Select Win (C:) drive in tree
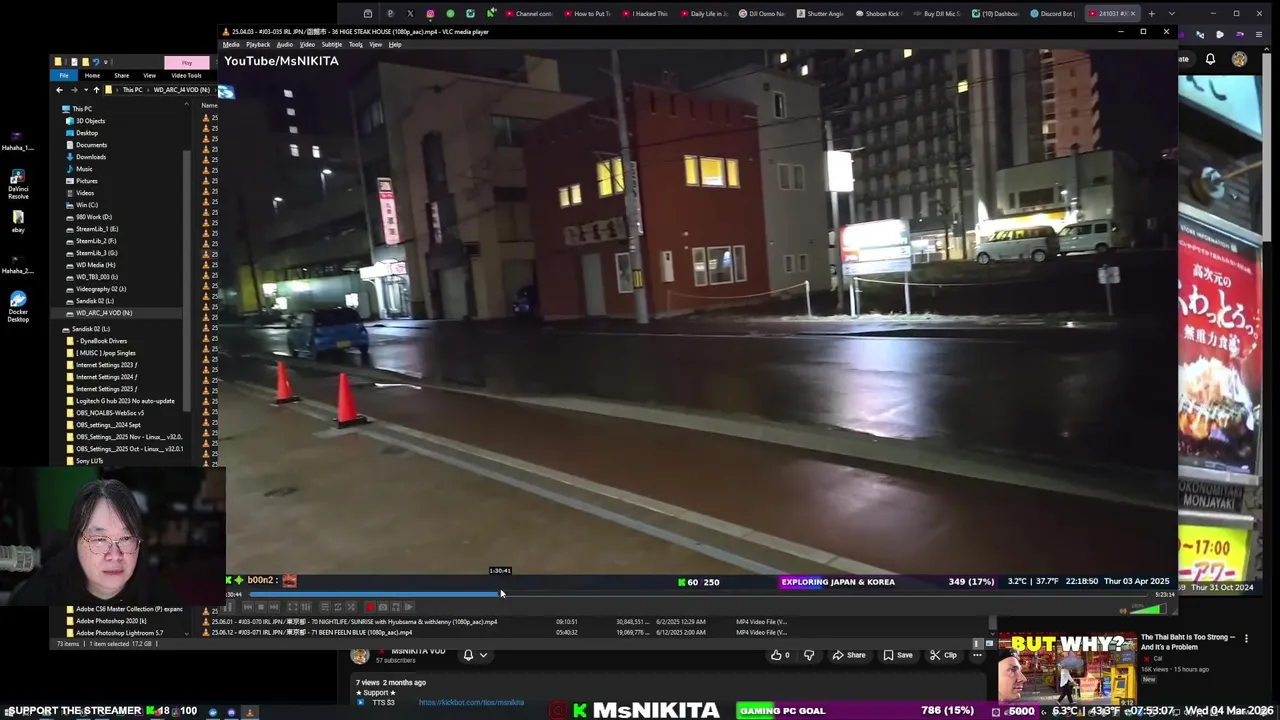Screen dimensions: 1280x720 click(87, 205)
